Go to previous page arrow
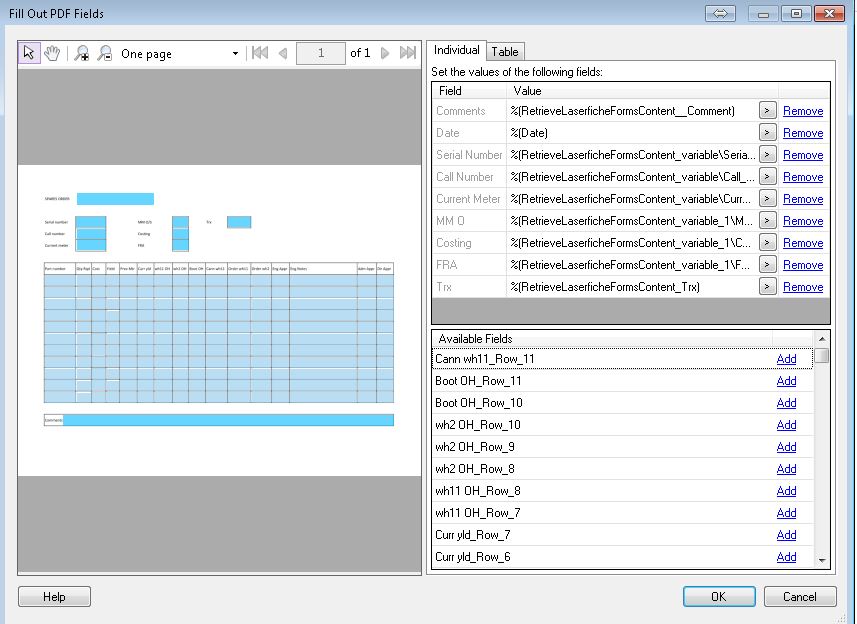857x624 pixels. click(x=283, y=53)
